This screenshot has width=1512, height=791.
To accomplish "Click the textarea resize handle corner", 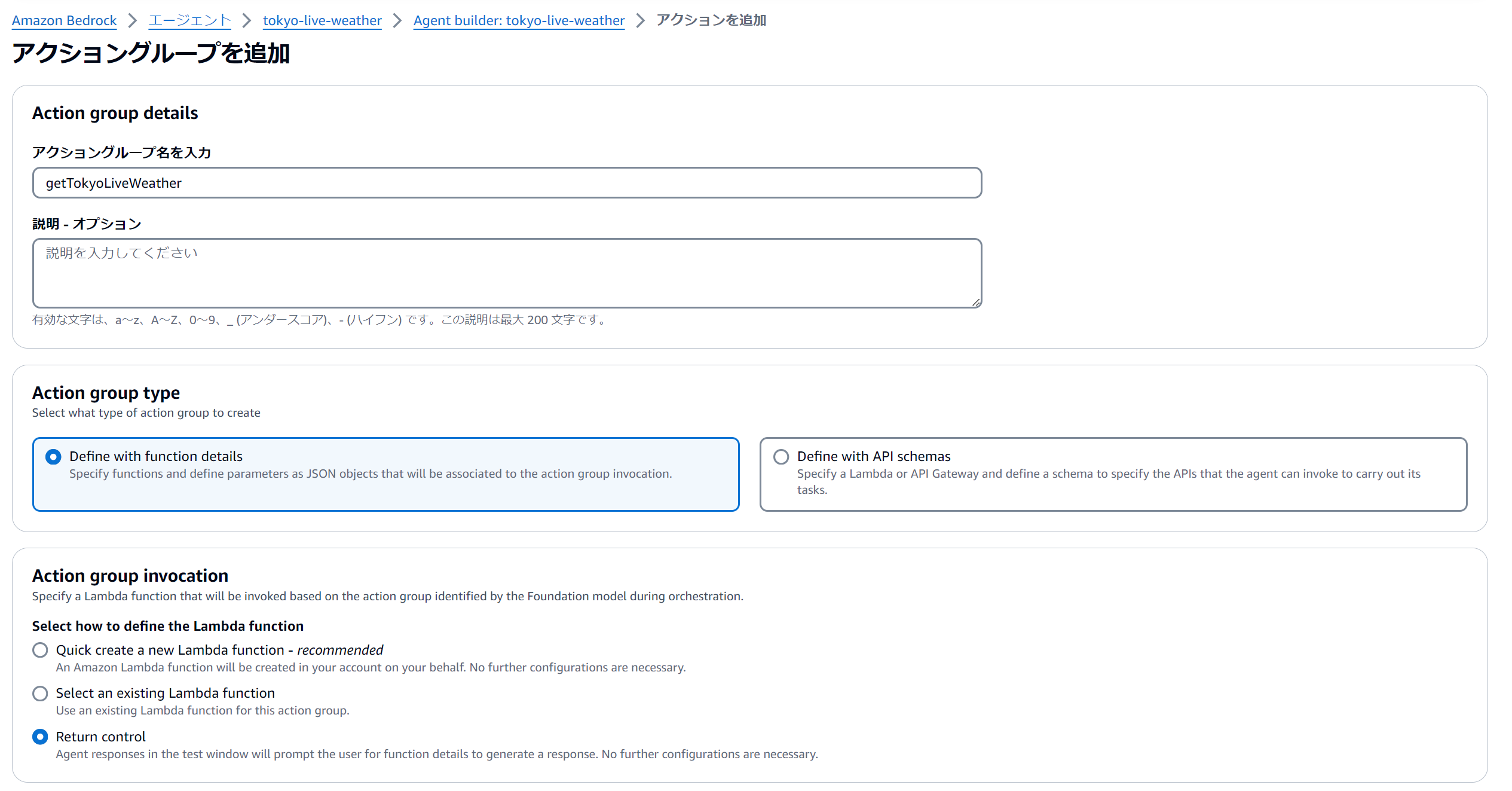I will 976,303.
